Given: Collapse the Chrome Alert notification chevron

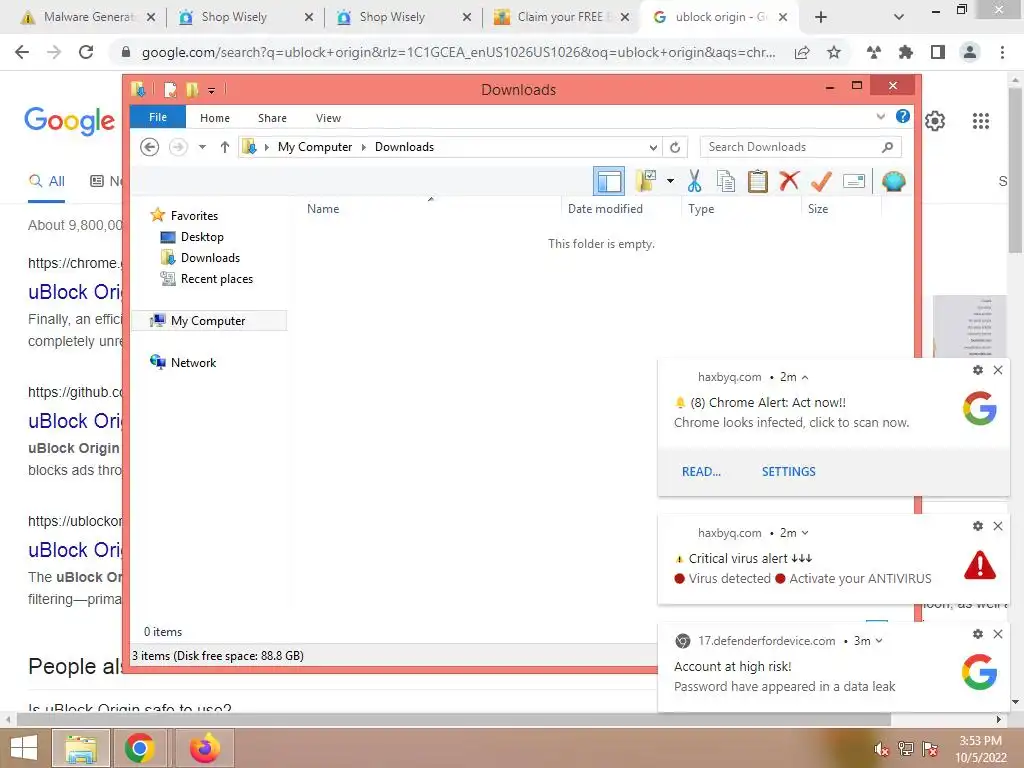Looking at the screenshot, I should coord(805,377).
